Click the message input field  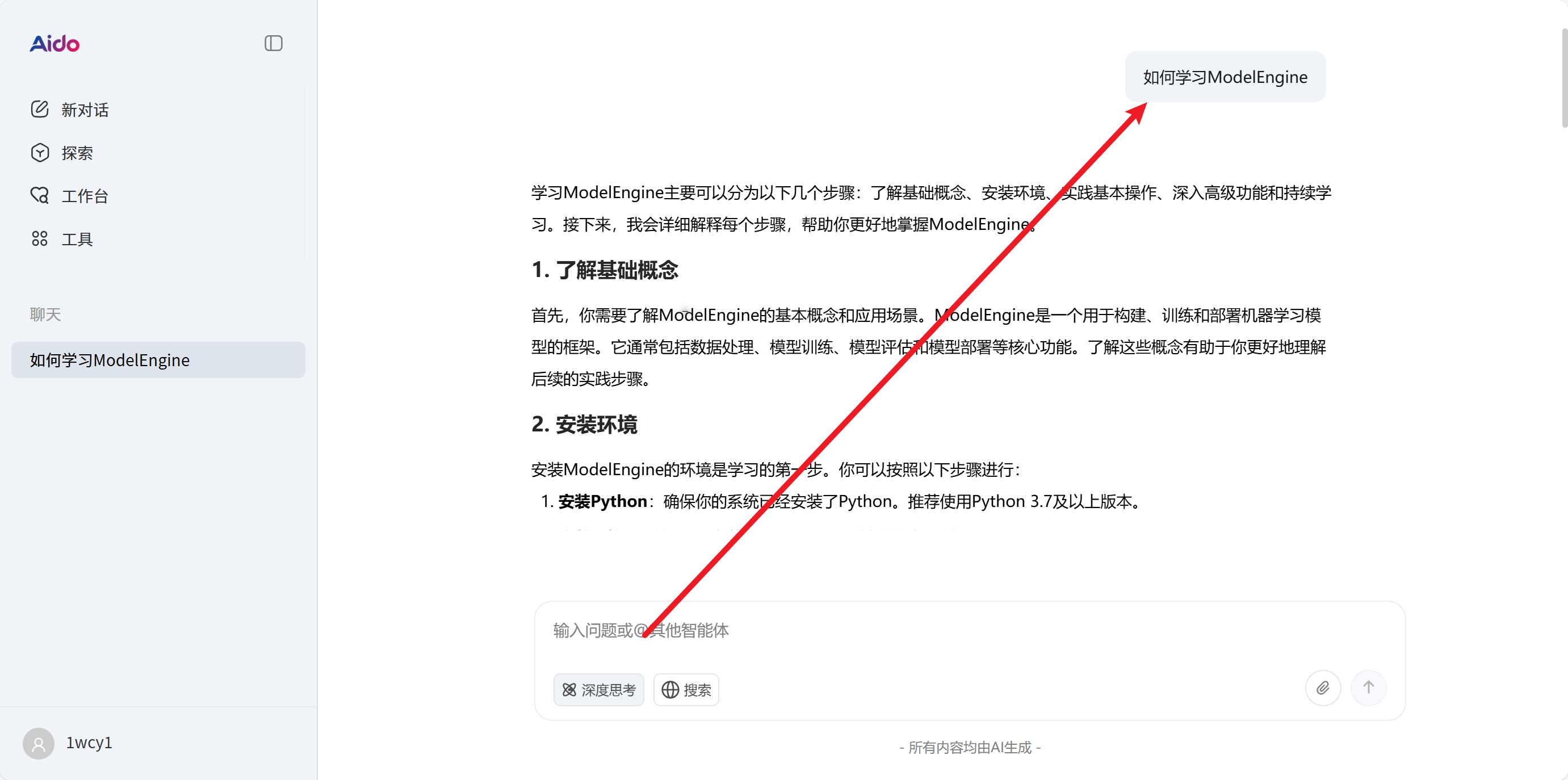click(x=968, y=630)
